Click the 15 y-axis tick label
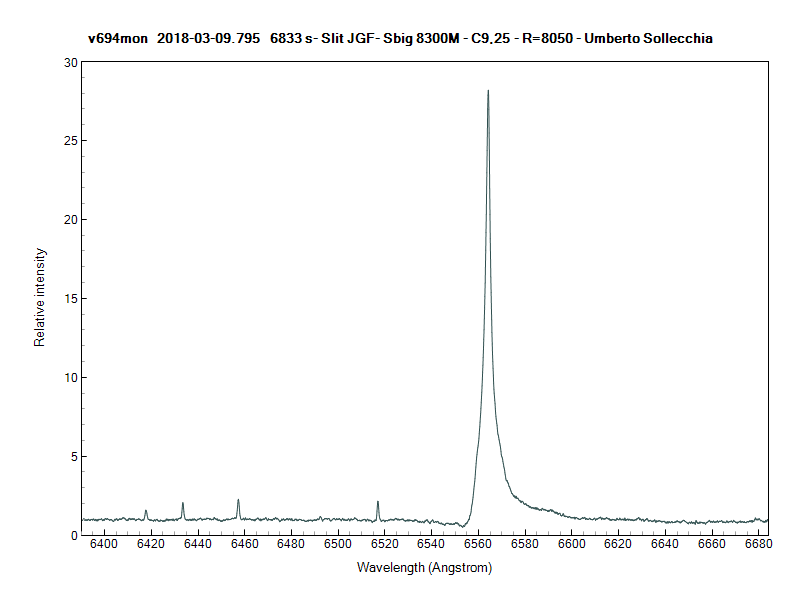 click(x=69, y=298)
